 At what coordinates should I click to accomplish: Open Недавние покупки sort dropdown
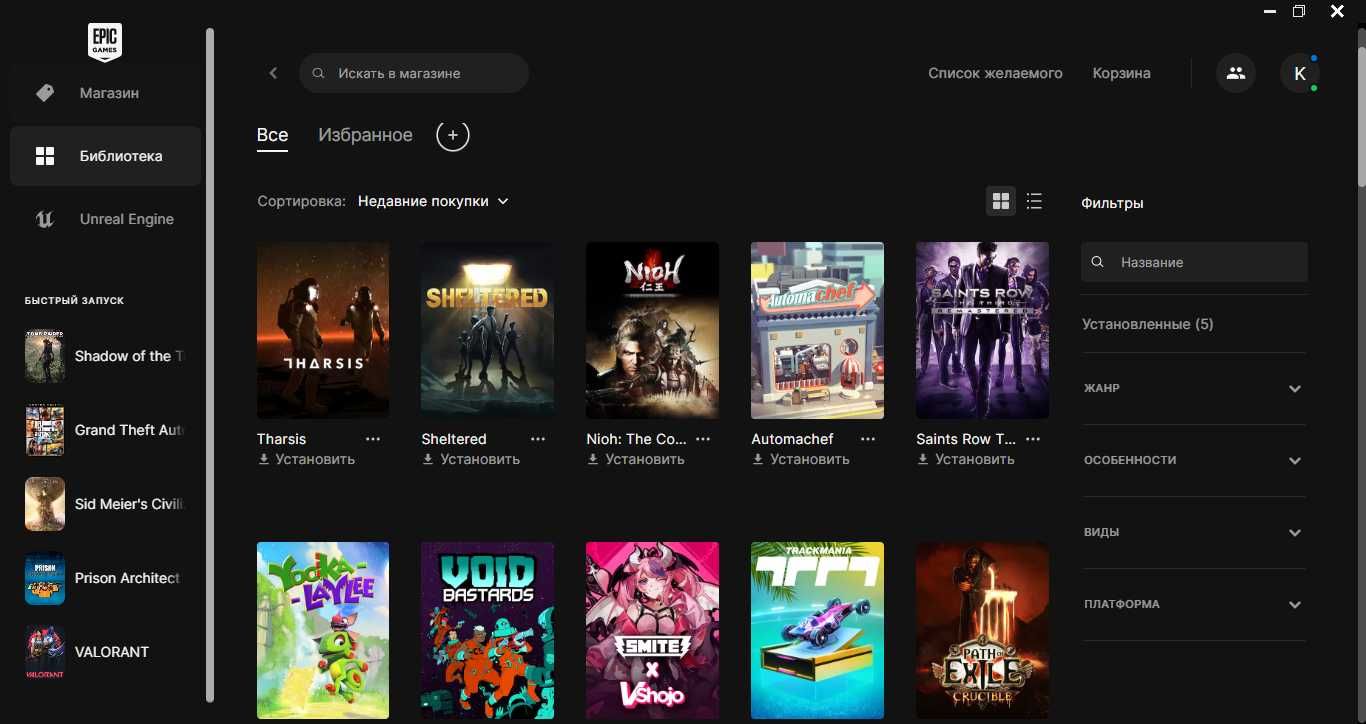433,201
